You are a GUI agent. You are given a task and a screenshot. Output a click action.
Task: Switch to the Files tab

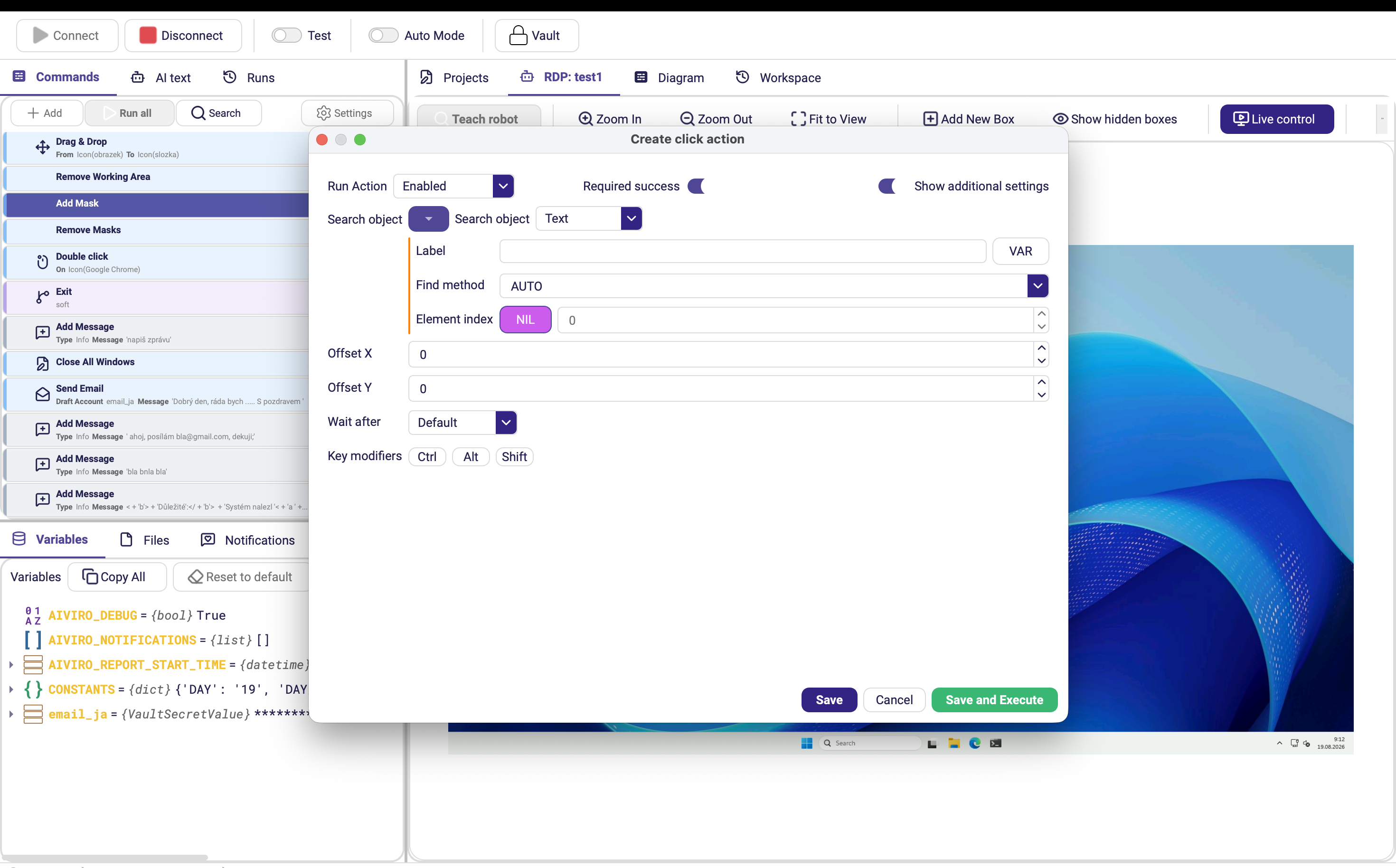click(145, 539)
